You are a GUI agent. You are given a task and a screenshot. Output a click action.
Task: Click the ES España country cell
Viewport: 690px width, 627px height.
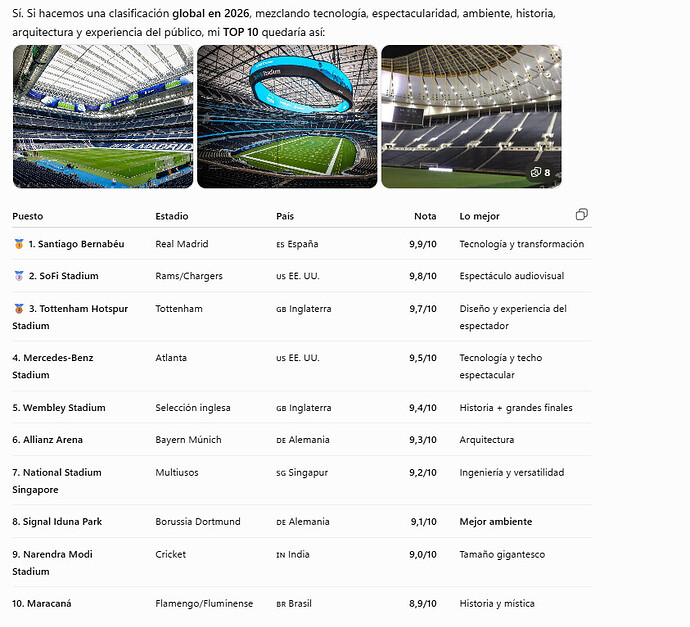pyautogui.click(x=297, y=244)
